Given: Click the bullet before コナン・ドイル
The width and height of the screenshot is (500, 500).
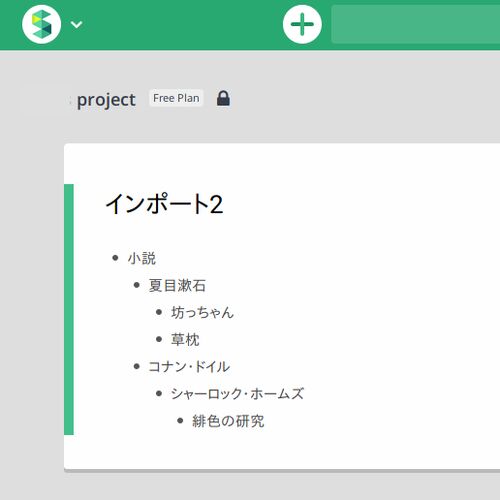Looking at the screenshot, I should click(x=136, y=366).
